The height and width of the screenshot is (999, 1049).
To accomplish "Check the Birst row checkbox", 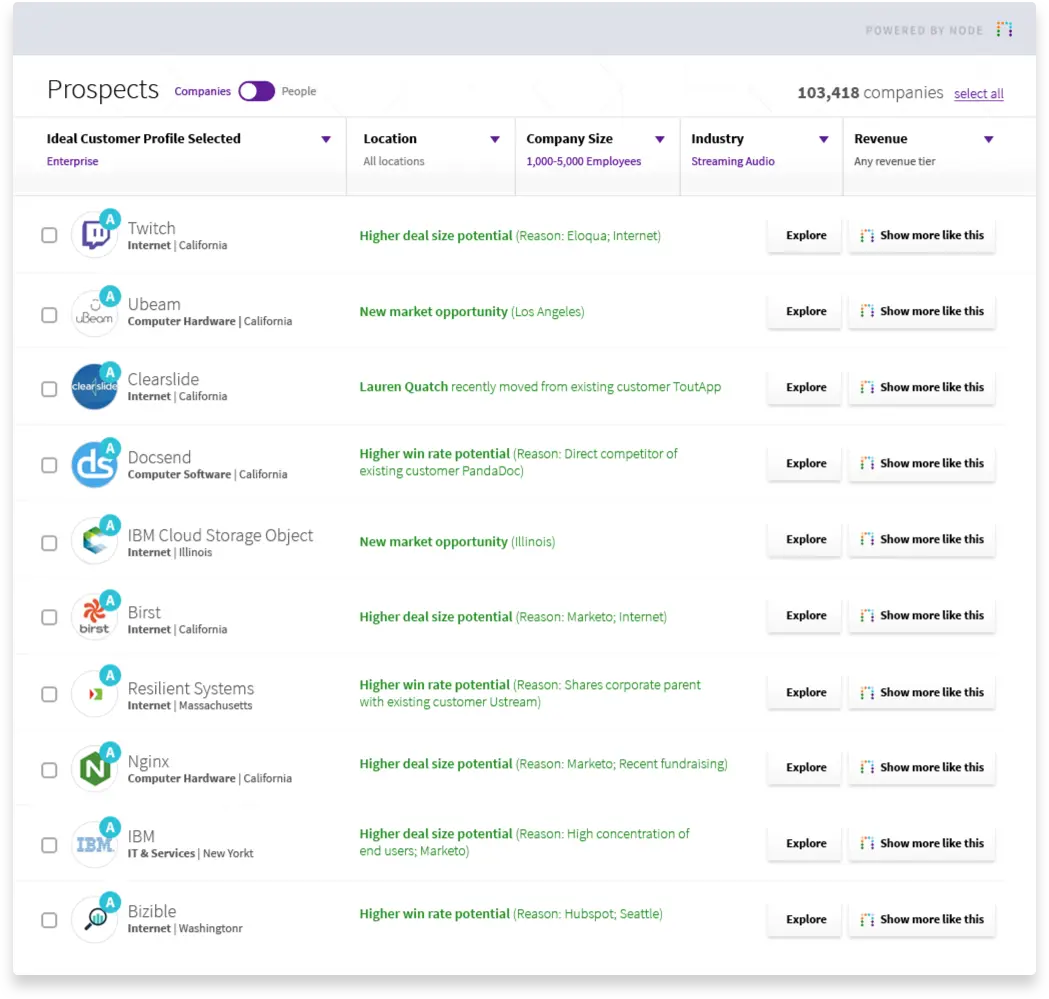I will coord(50,617).
